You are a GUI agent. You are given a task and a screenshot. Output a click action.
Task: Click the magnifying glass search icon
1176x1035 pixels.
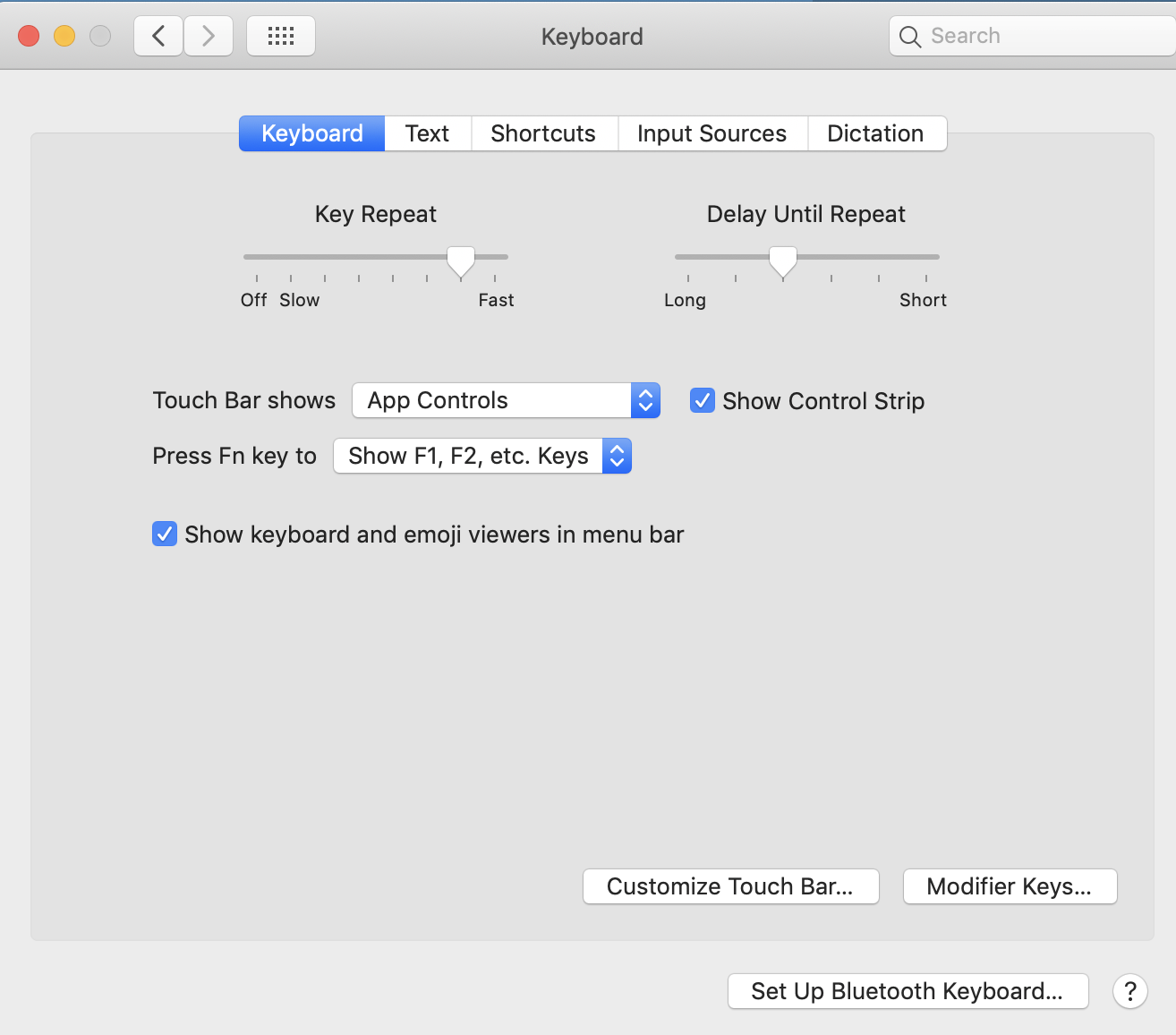[x=910, y=37]
